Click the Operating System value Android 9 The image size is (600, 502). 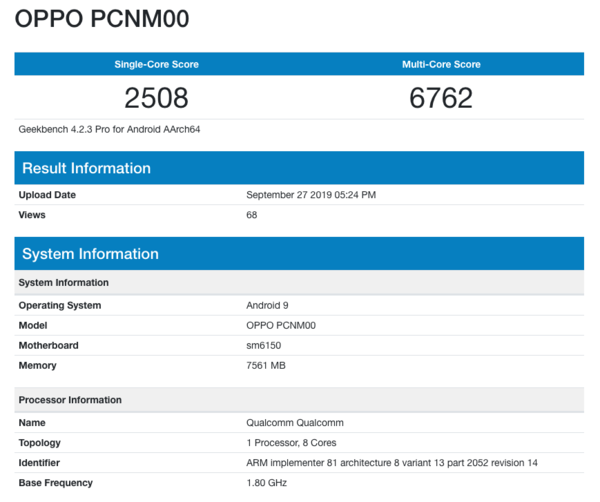(267, 306)
